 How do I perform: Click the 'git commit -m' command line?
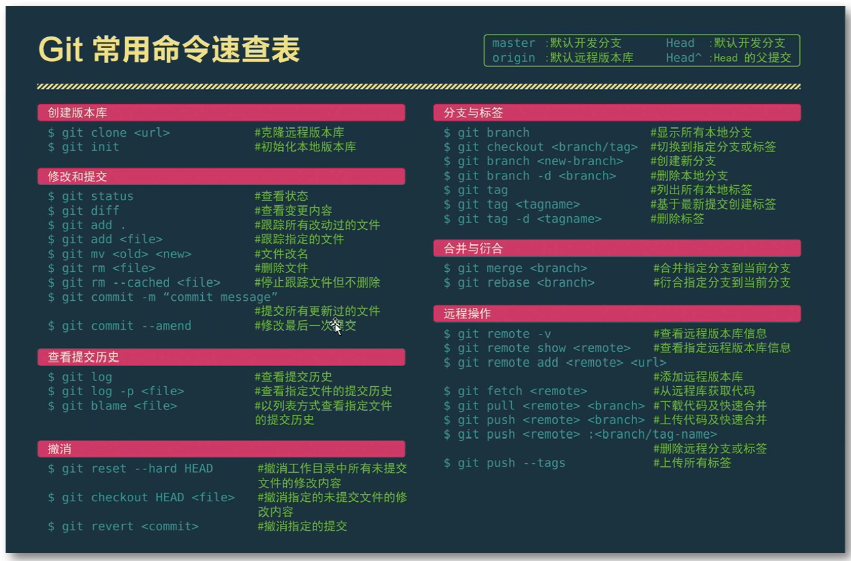tap(163, 297)
